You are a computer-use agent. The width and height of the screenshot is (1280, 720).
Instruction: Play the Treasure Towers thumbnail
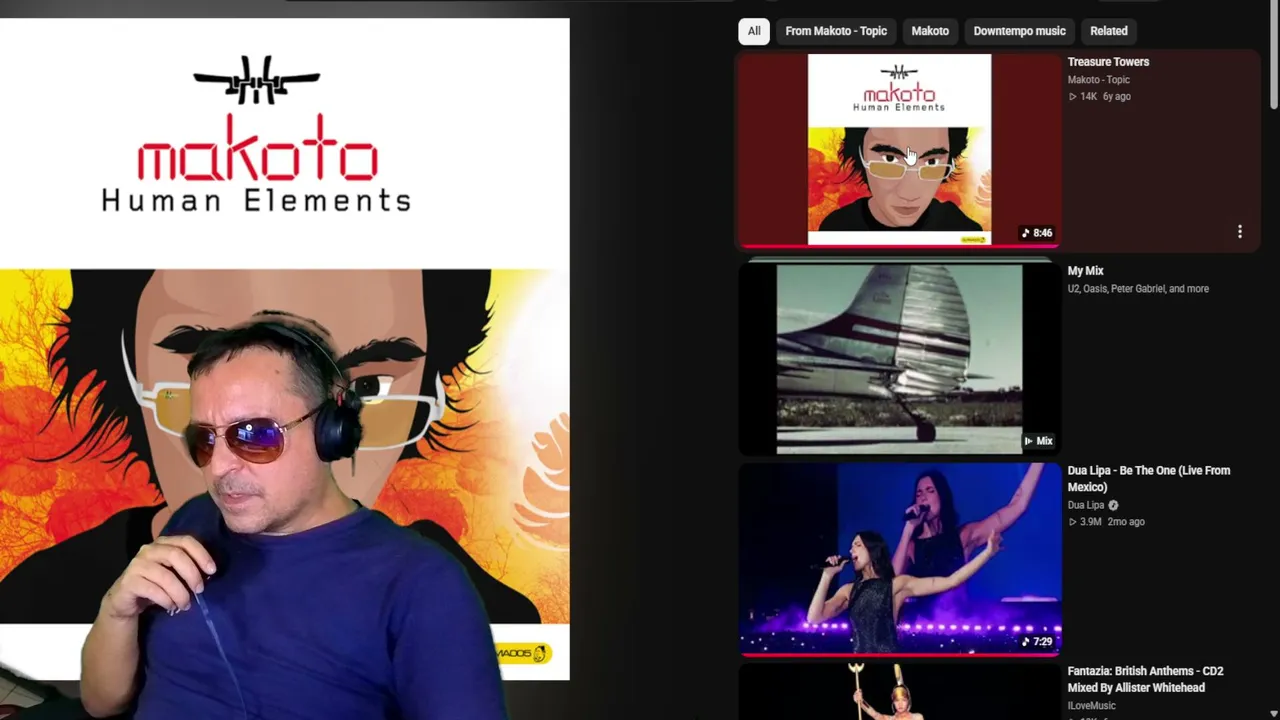(x=899, y=150)
